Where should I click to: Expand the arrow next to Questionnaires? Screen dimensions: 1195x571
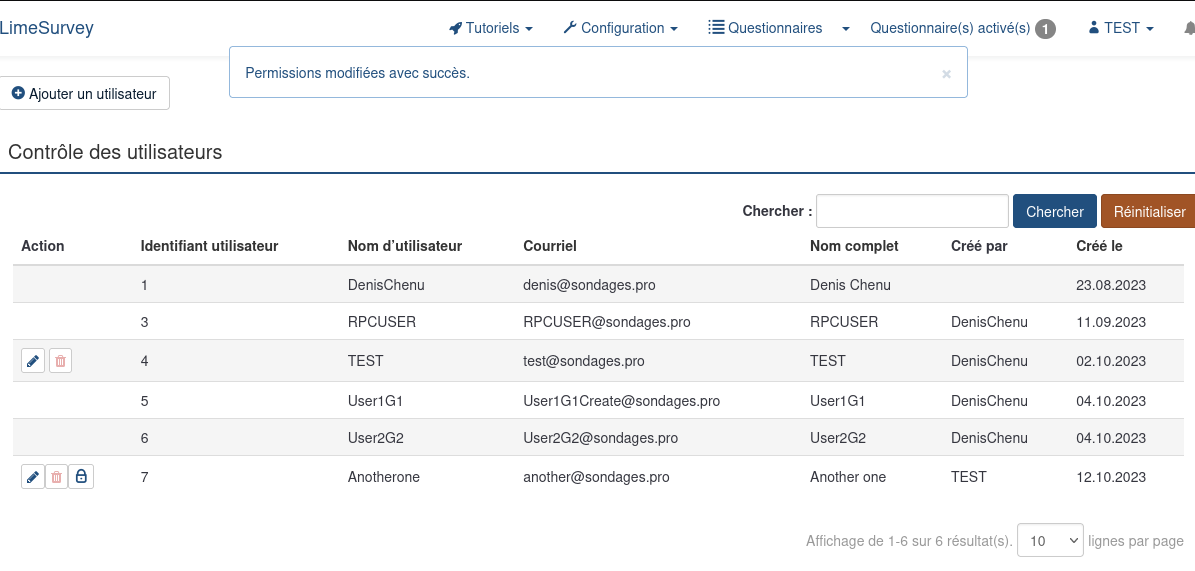pos(846,29)
